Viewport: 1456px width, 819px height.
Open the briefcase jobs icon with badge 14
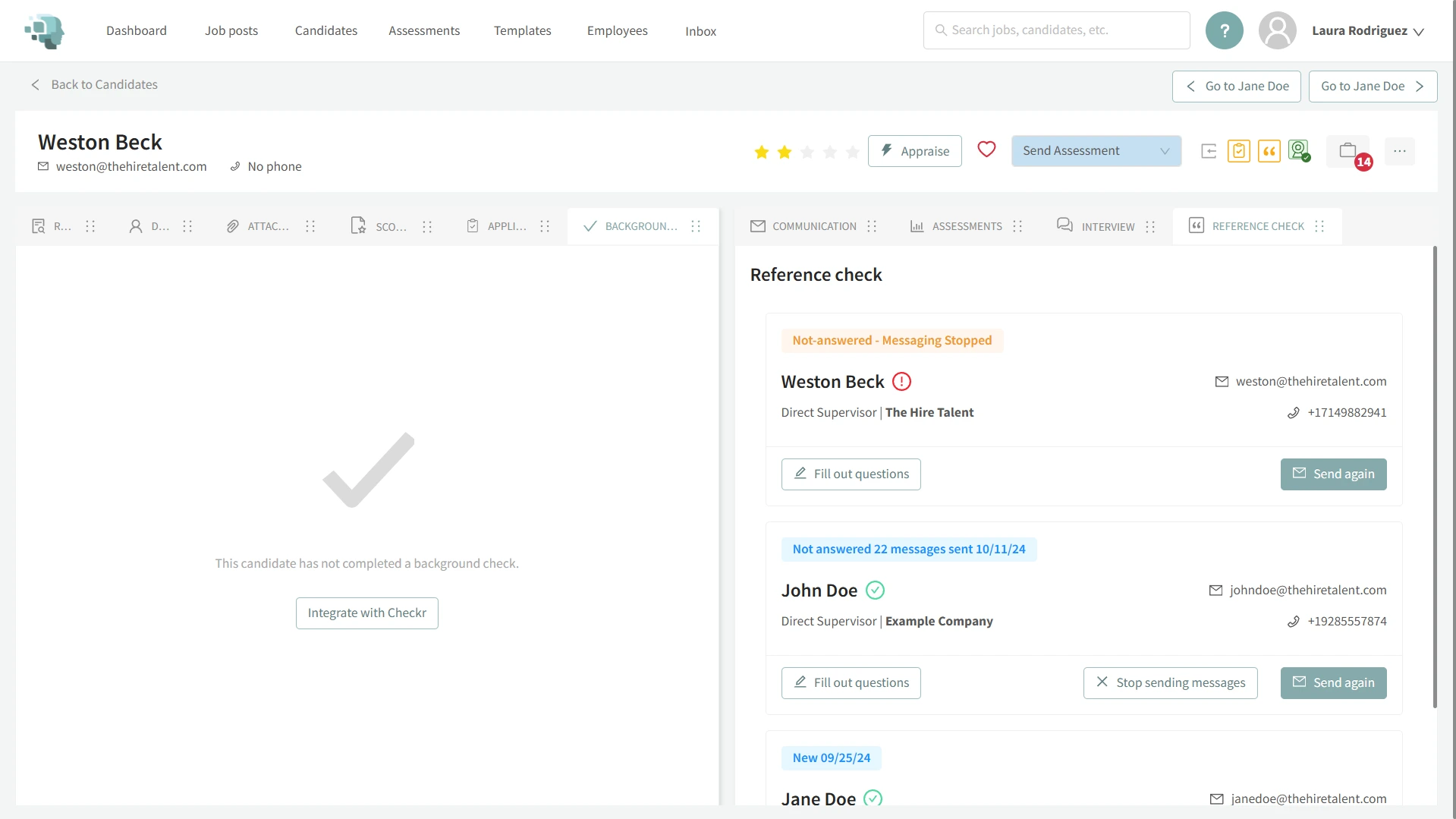[x=1348, y=151]
